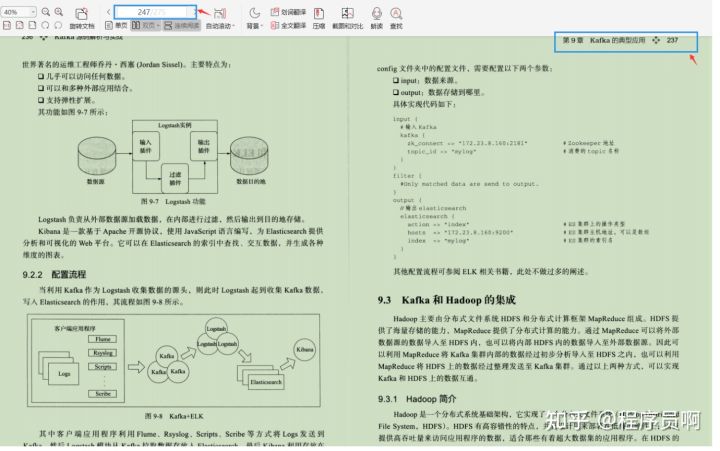Viewport: 720px width, 451px height.
Task: Select the fit width page view icon
Action: tap(20, 25)
